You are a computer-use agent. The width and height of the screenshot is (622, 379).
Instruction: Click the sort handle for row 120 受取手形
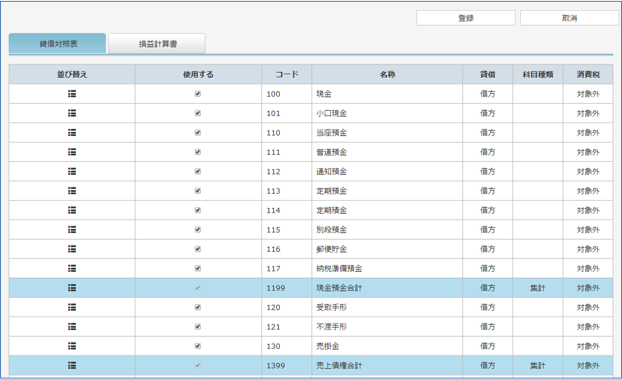point(72,307)
